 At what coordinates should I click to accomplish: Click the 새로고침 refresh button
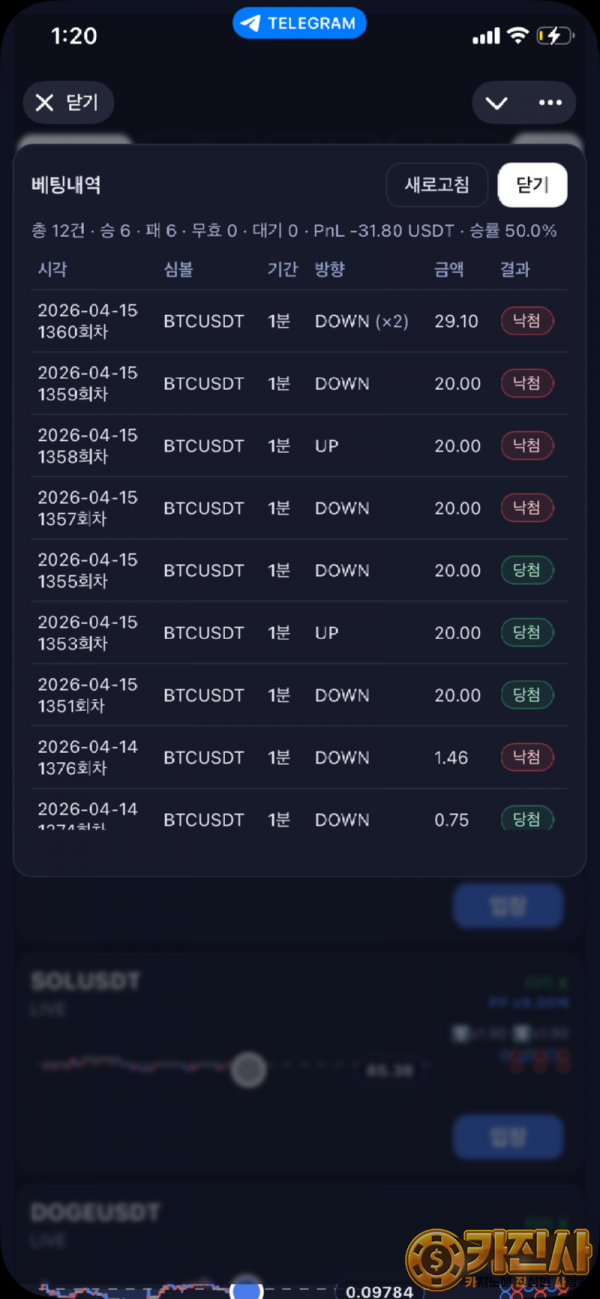[x=436, y=185]
